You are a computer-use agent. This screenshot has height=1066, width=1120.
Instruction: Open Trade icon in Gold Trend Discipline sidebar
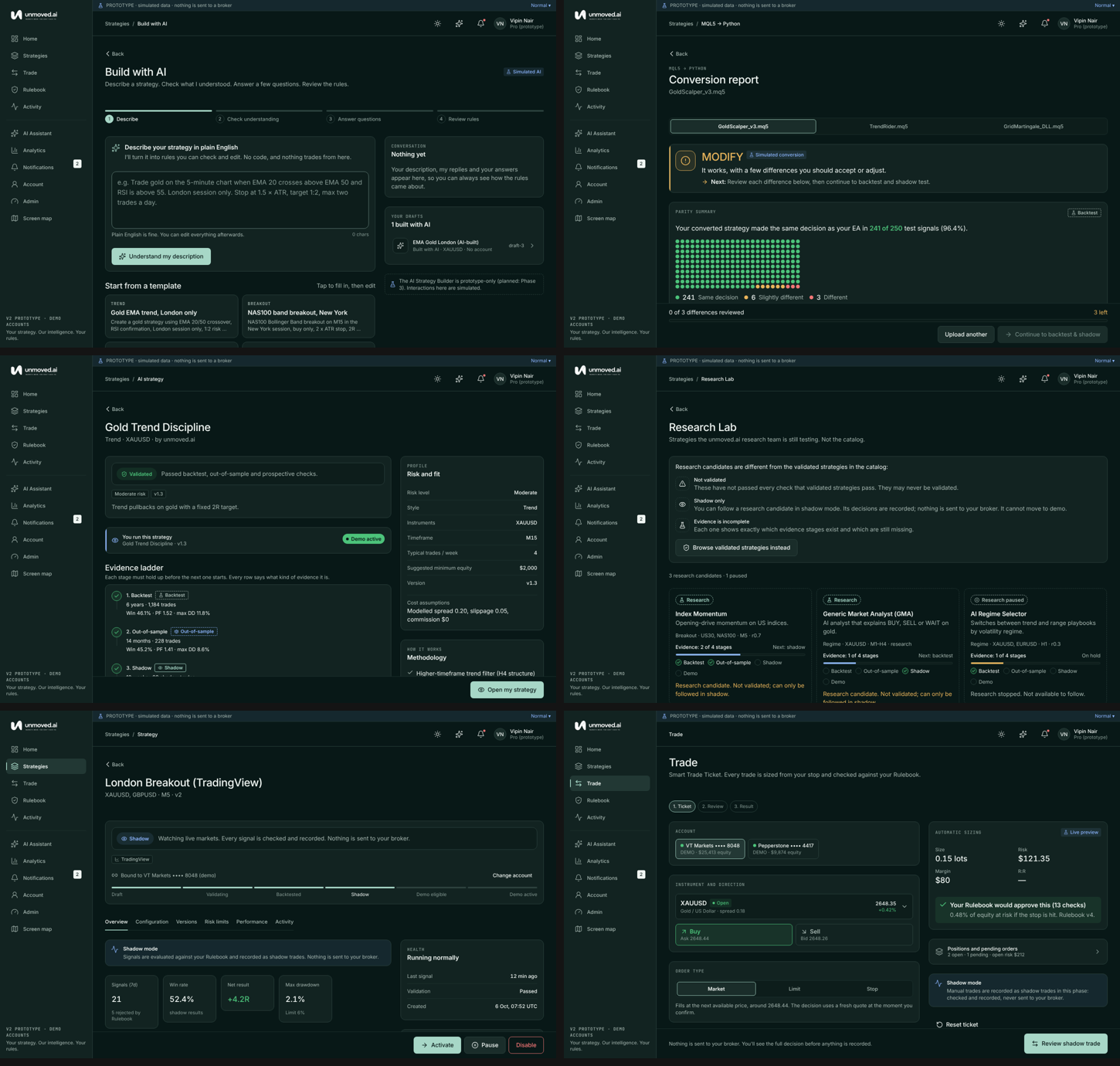coord(15,428)
